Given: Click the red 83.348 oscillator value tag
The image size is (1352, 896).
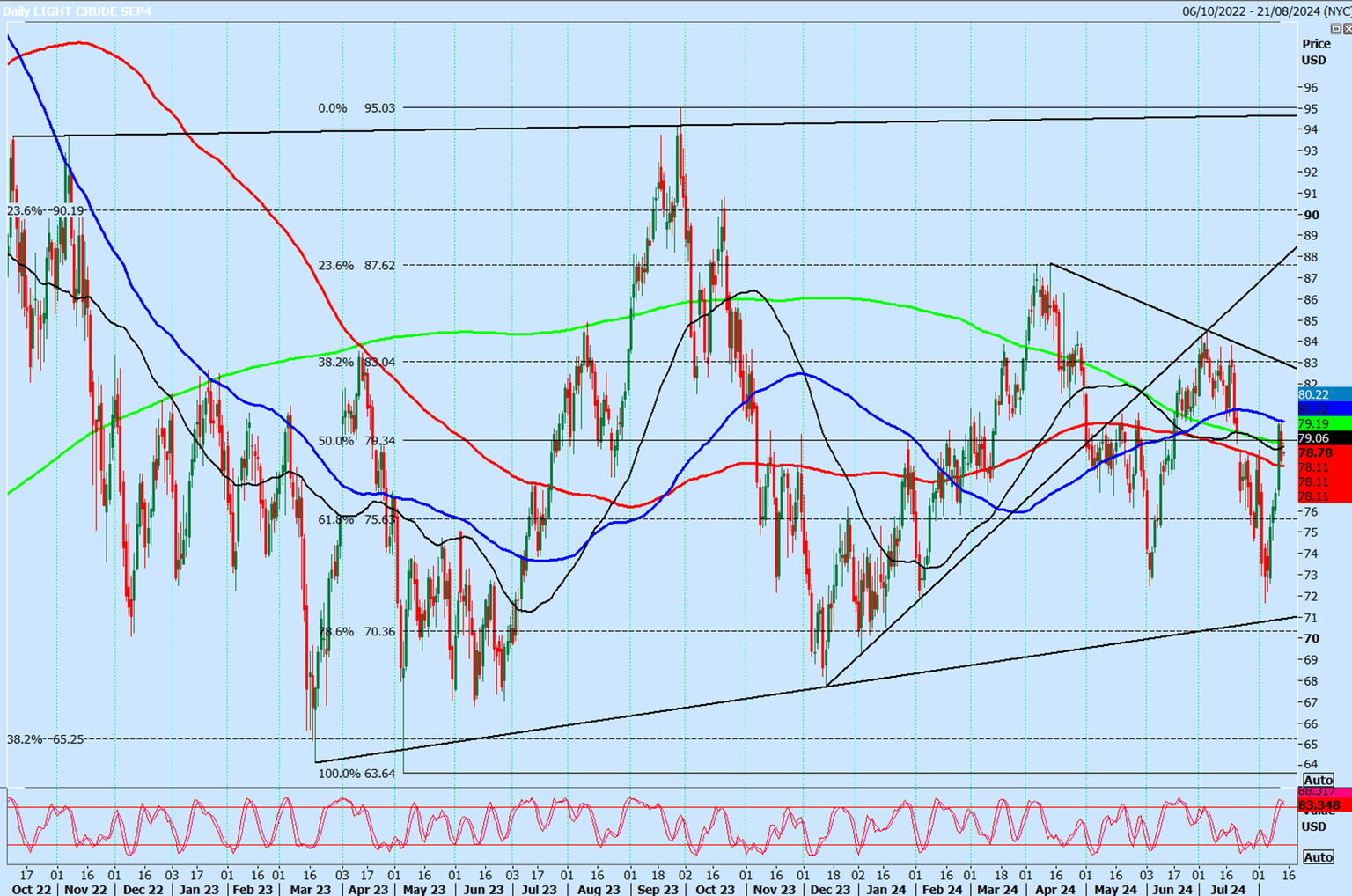Looking at the screenshot, I should point(1325,805).
